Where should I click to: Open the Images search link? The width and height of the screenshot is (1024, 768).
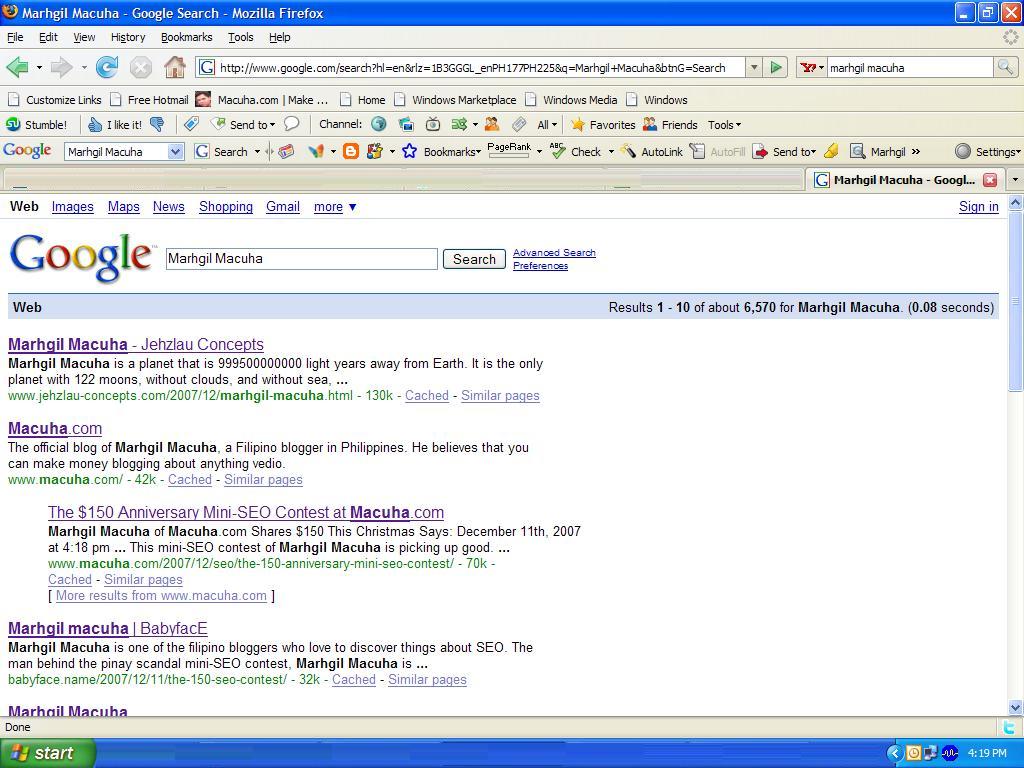pos(72,207)
